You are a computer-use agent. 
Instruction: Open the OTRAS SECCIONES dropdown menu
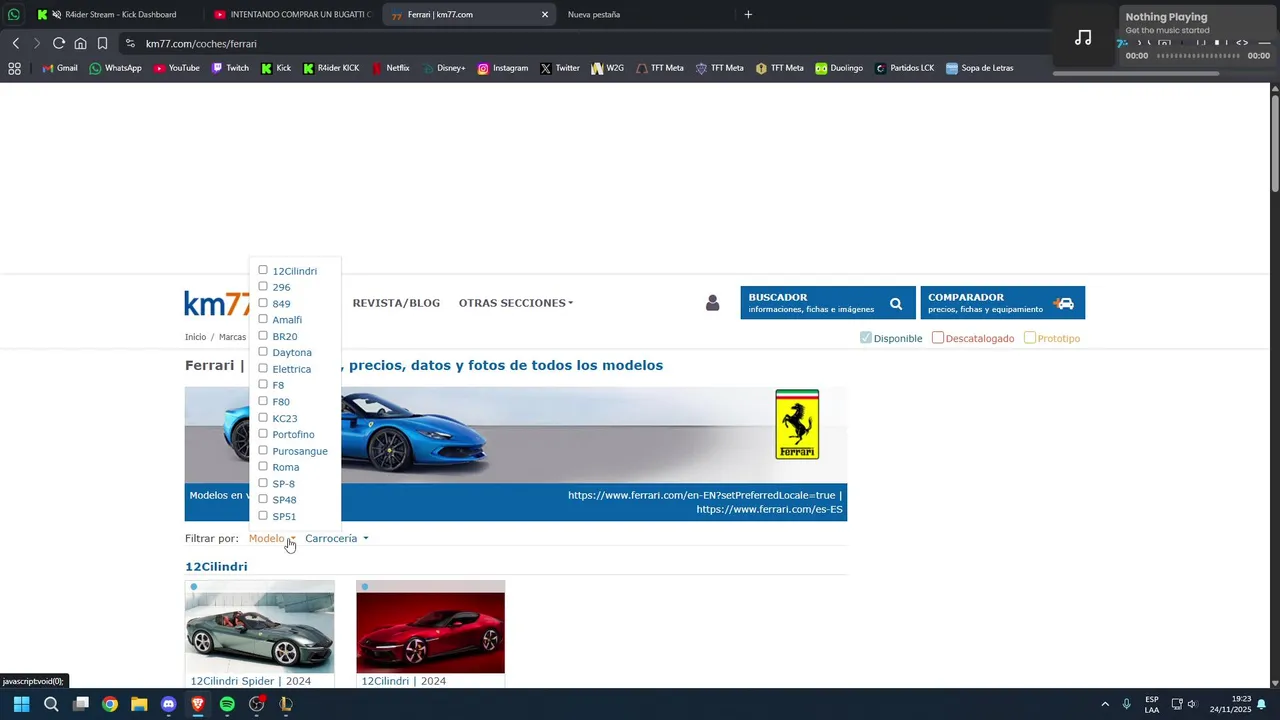pyautogui.click(x=516, y=303)
